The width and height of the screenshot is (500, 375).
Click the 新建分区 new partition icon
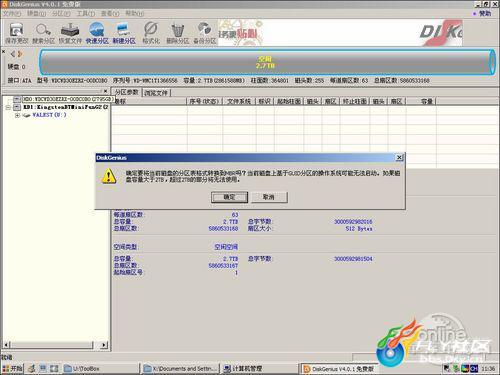tap(124, 33)
